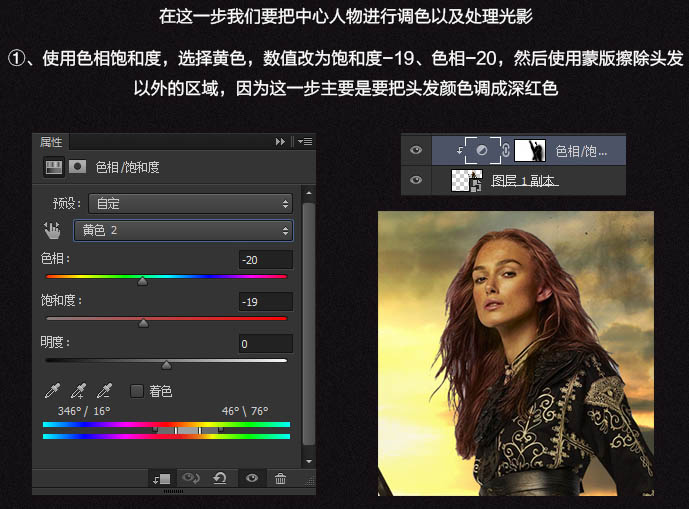Click the scrollbar down arrow in Properties
Image resolution: width=689 pixels, height=509 pixels.
coord(309,461)
